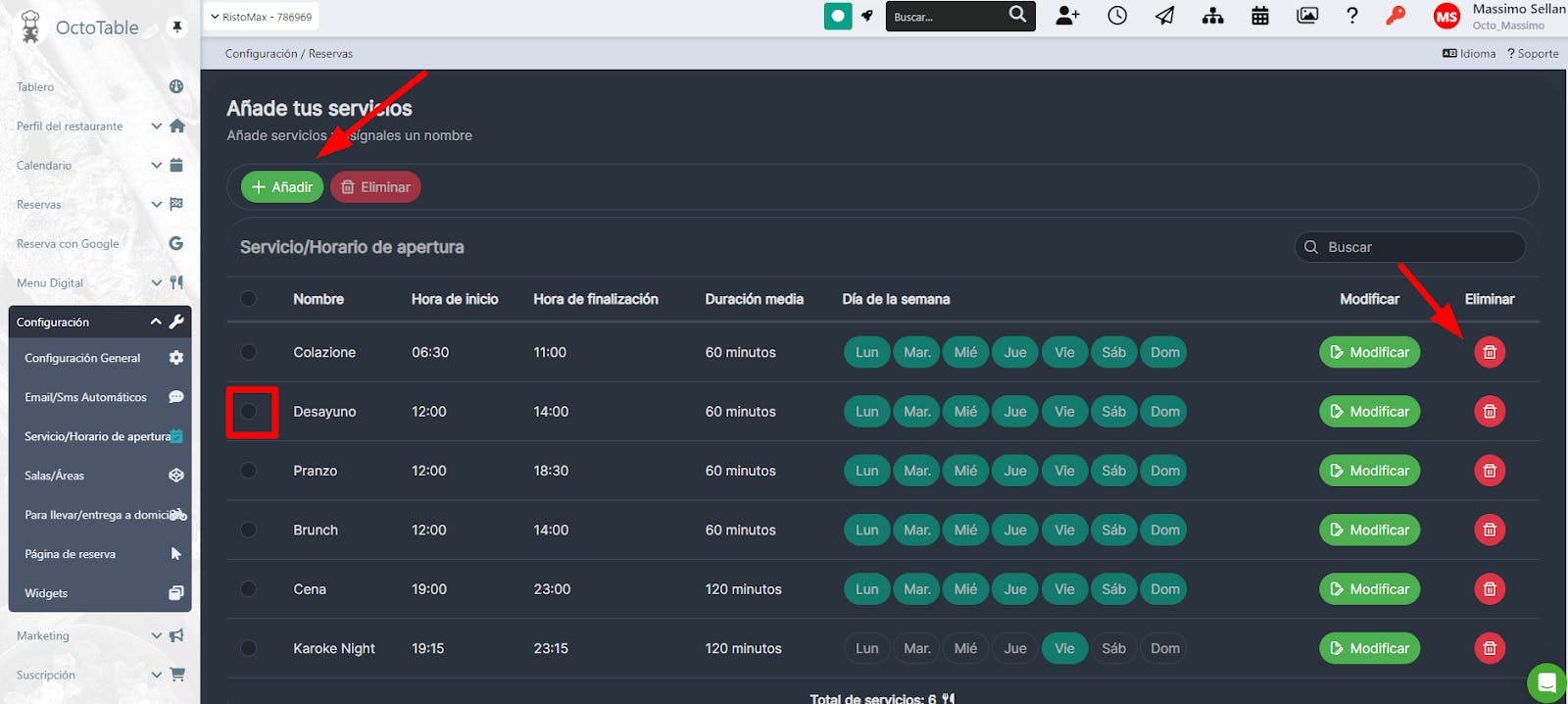Click the services table Buscar field
1568x704 pixels.
(x=1410, y=247)
